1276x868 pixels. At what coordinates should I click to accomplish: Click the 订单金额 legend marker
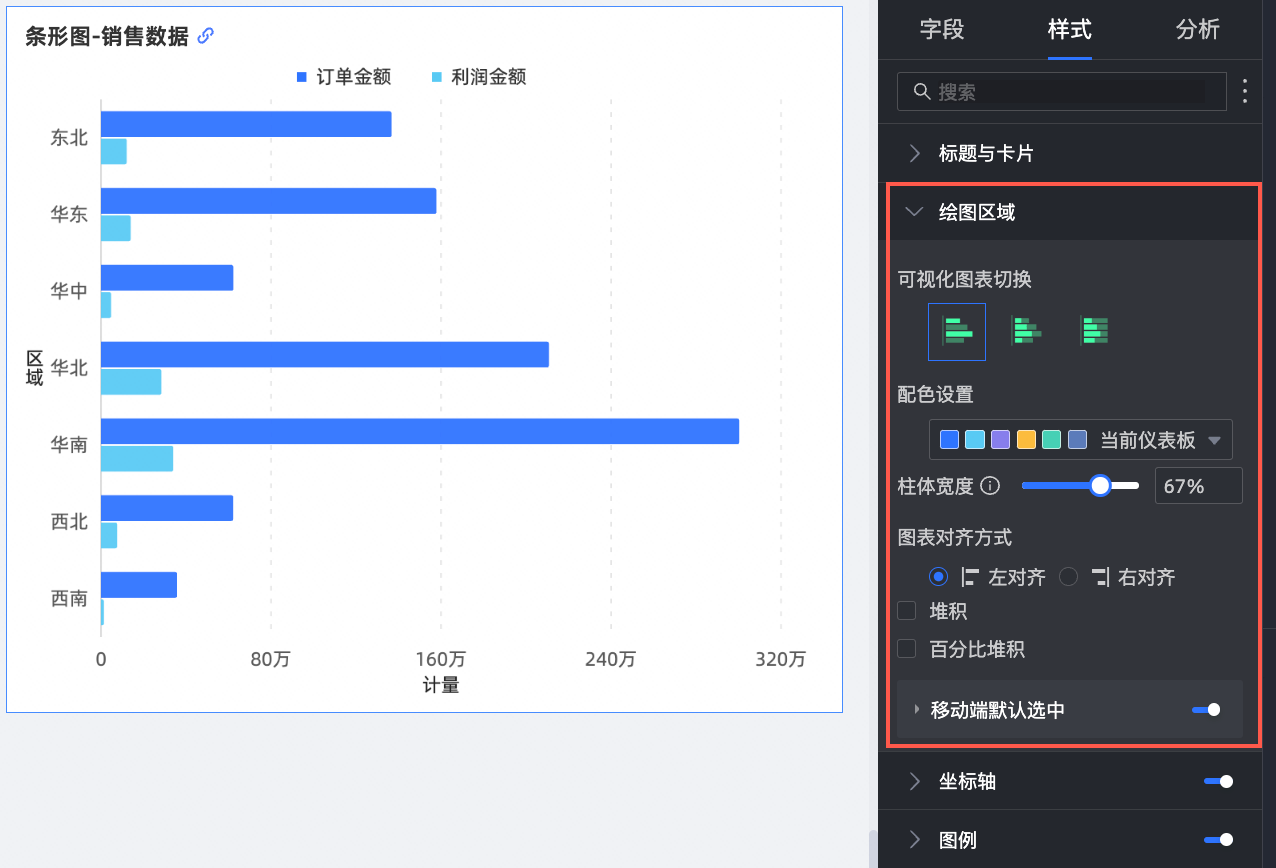[x=302, y=77]
